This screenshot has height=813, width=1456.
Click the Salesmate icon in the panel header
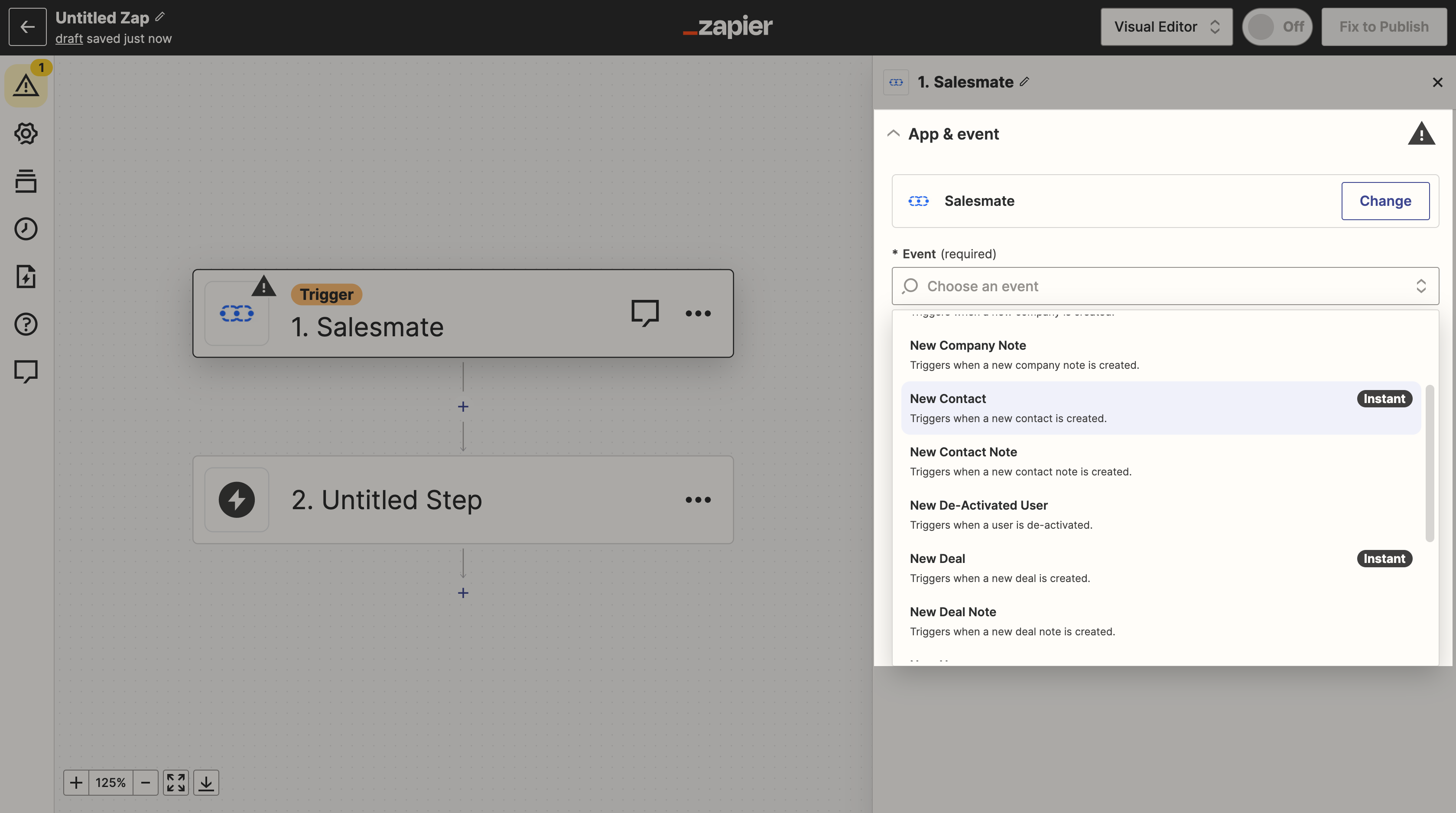[896, 82]
